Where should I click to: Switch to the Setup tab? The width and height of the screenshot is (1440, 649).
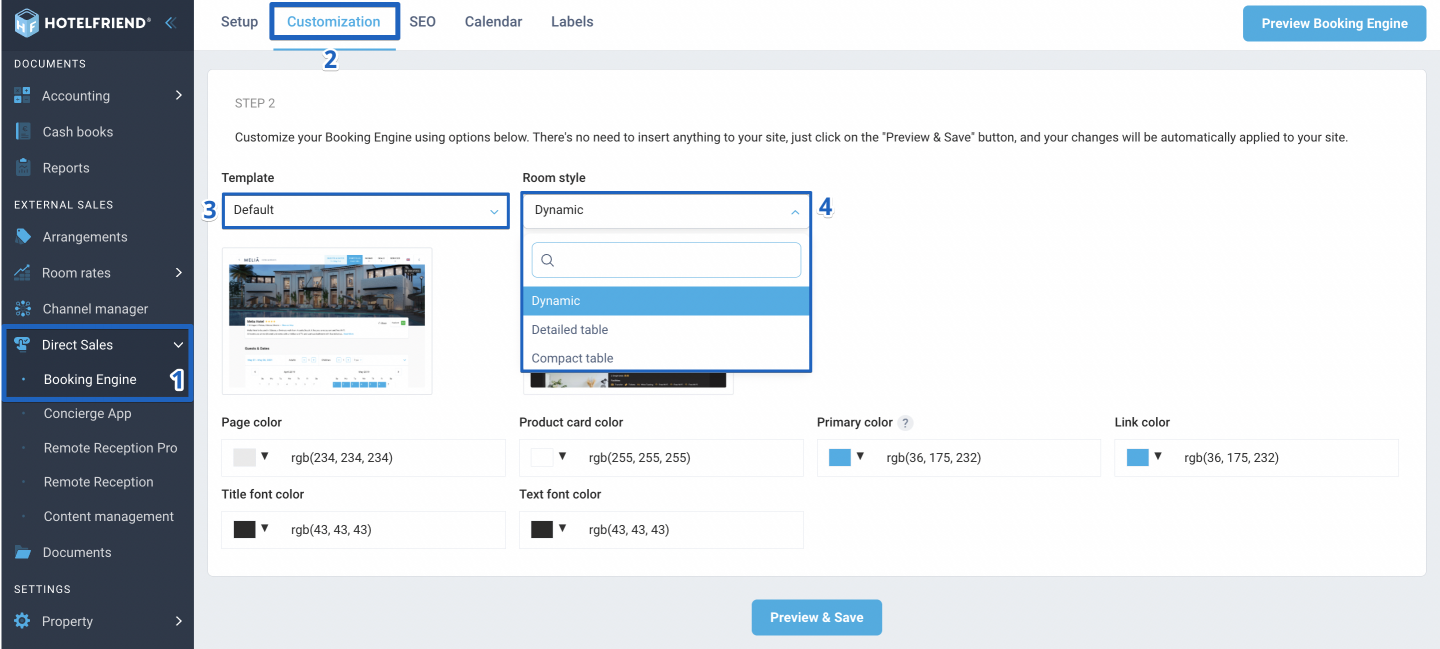[x=239, y=22]
